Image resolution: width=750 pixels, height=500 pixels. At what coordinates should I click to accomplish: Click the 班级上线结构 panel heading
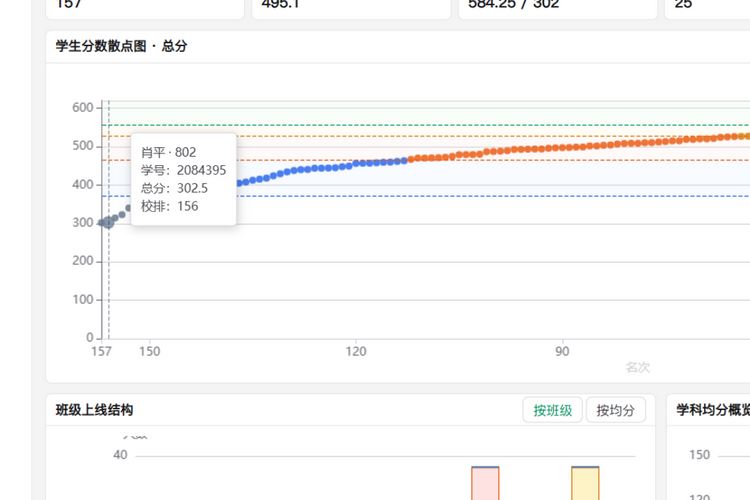click(x=94, y=410)
